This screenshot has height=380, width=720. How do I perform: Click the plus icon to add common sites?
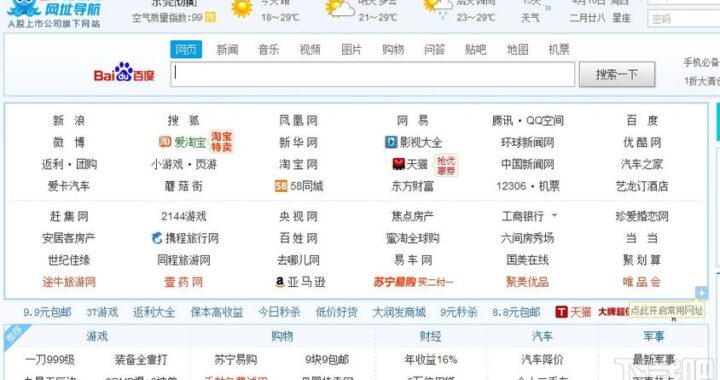(x=701, y=293)
